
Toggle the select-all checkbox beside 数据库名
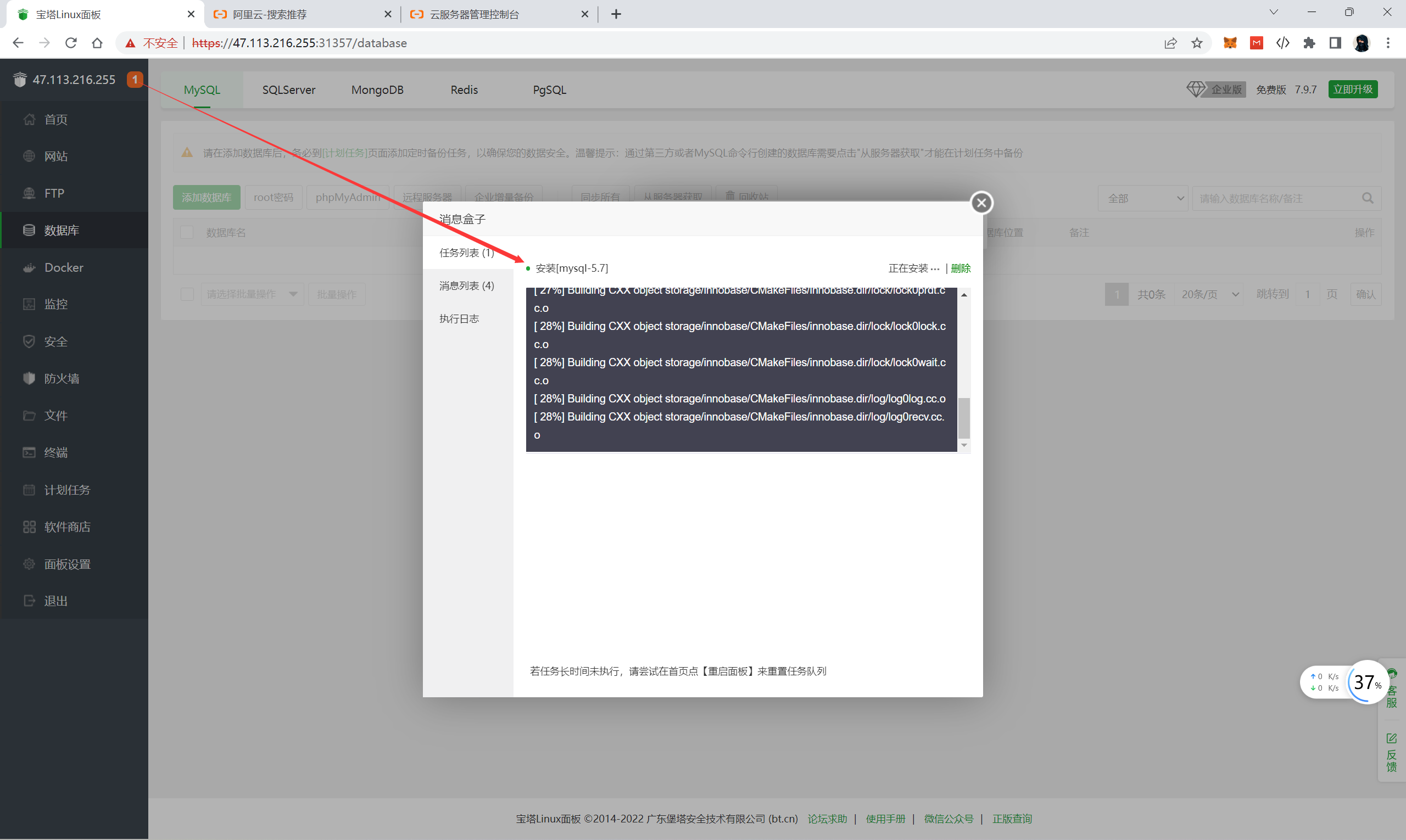pyautogui.click(x=187, y=233)
